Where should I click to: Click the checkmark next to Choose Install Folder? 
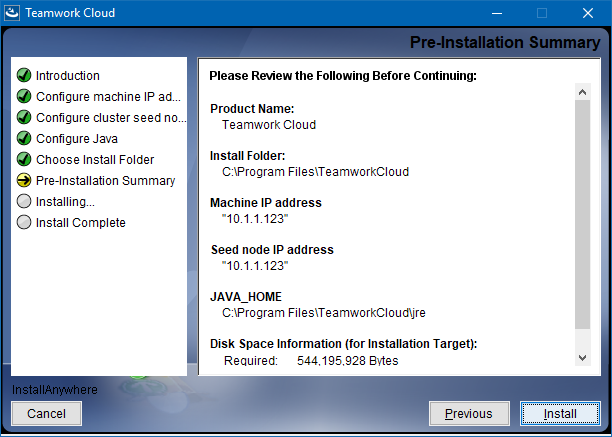tap(24, 160)
